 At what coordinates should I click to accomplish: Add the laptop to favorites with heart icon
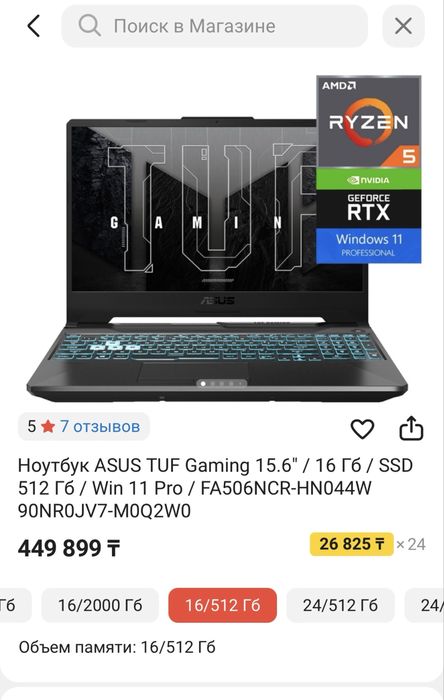pos(362,429)
